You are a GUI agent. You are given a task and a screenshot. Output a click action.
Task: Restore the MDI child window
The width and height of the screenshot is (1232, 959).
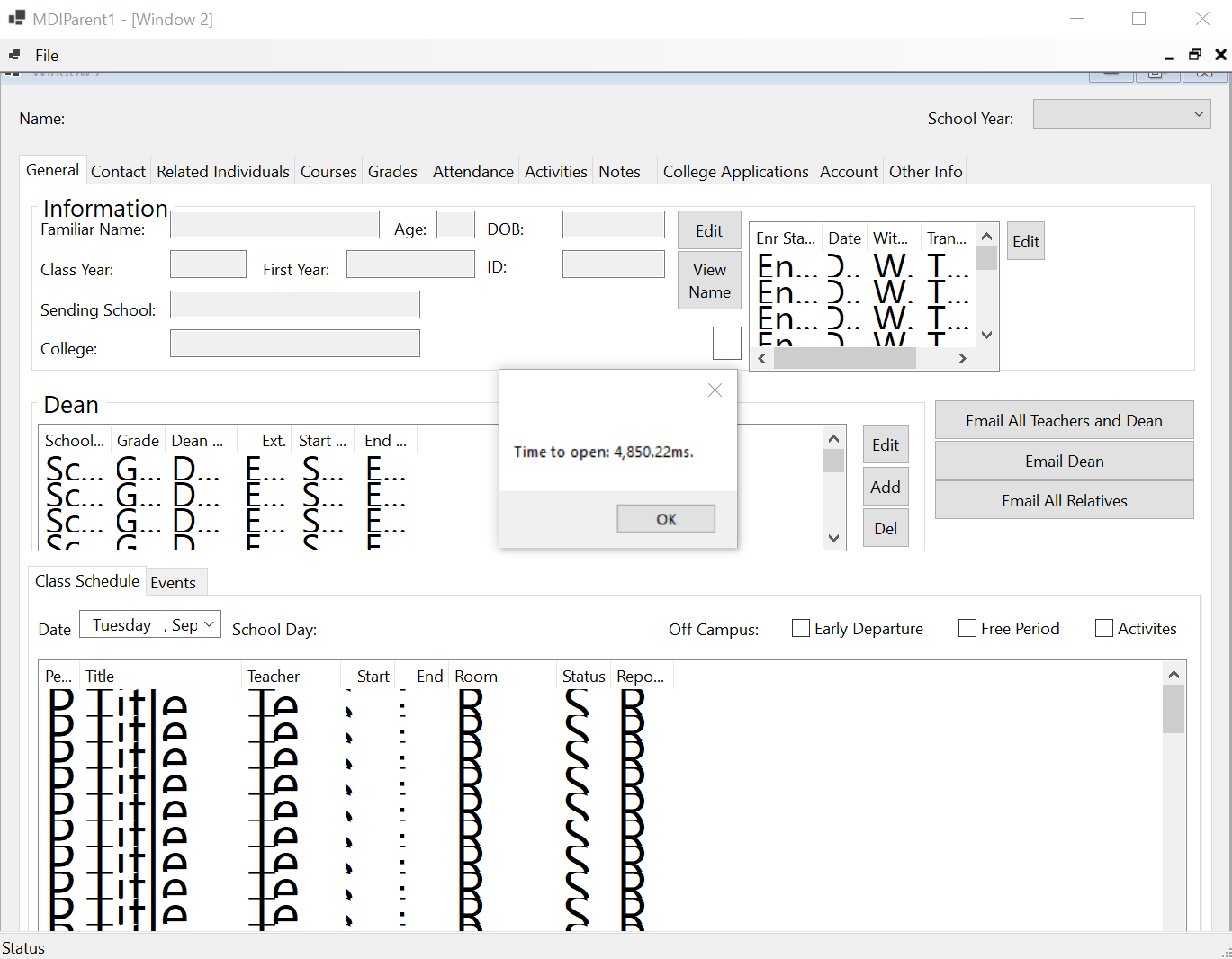pyautogui.click(x=1195, y=55)
